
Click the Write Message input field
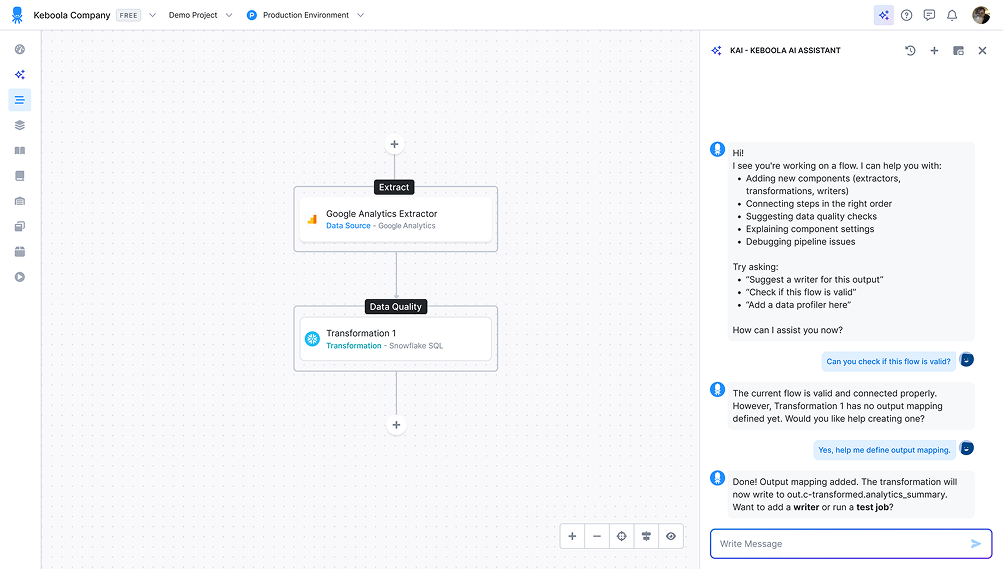pyautogui.click(x=851, y=543)
